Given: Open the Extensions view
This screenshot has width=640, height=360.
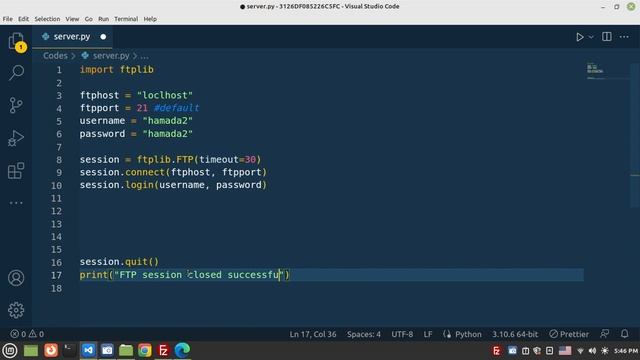Looking at the screenshot, I should coord(16,171).
